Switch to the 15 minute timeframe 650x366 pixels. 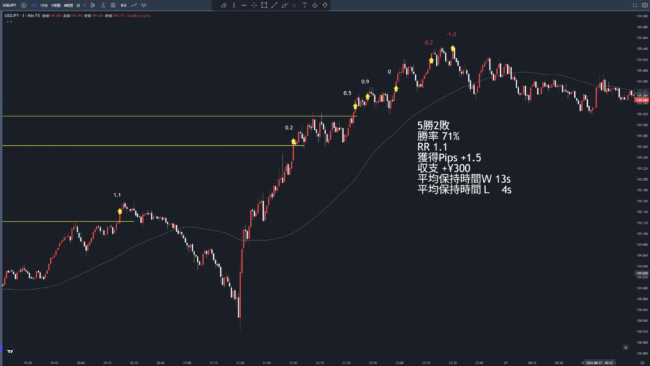(x=44, y=5)
